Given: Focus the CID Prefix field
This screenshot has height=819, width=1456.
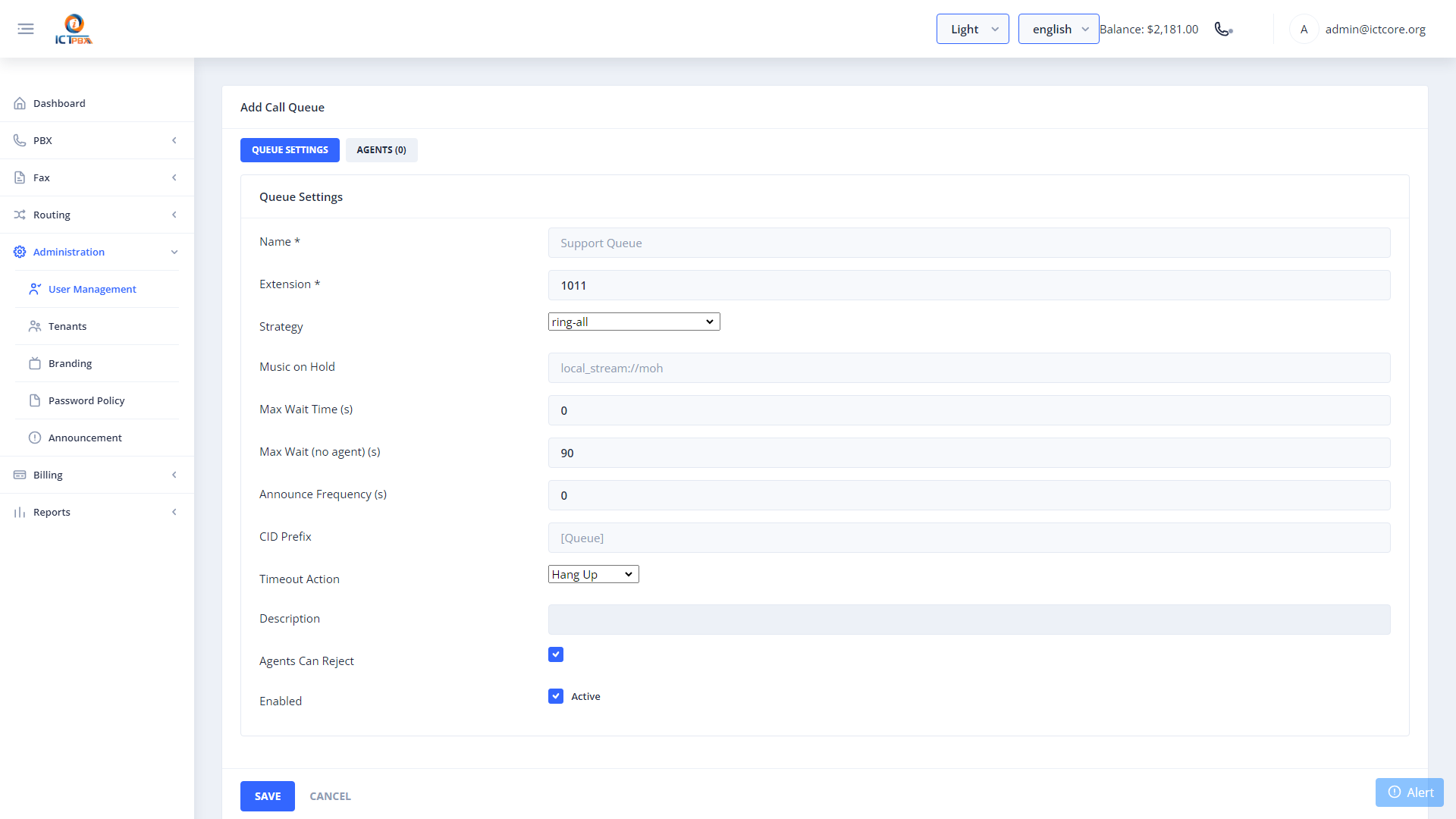Looking at the screenshot, I should 969,538.
